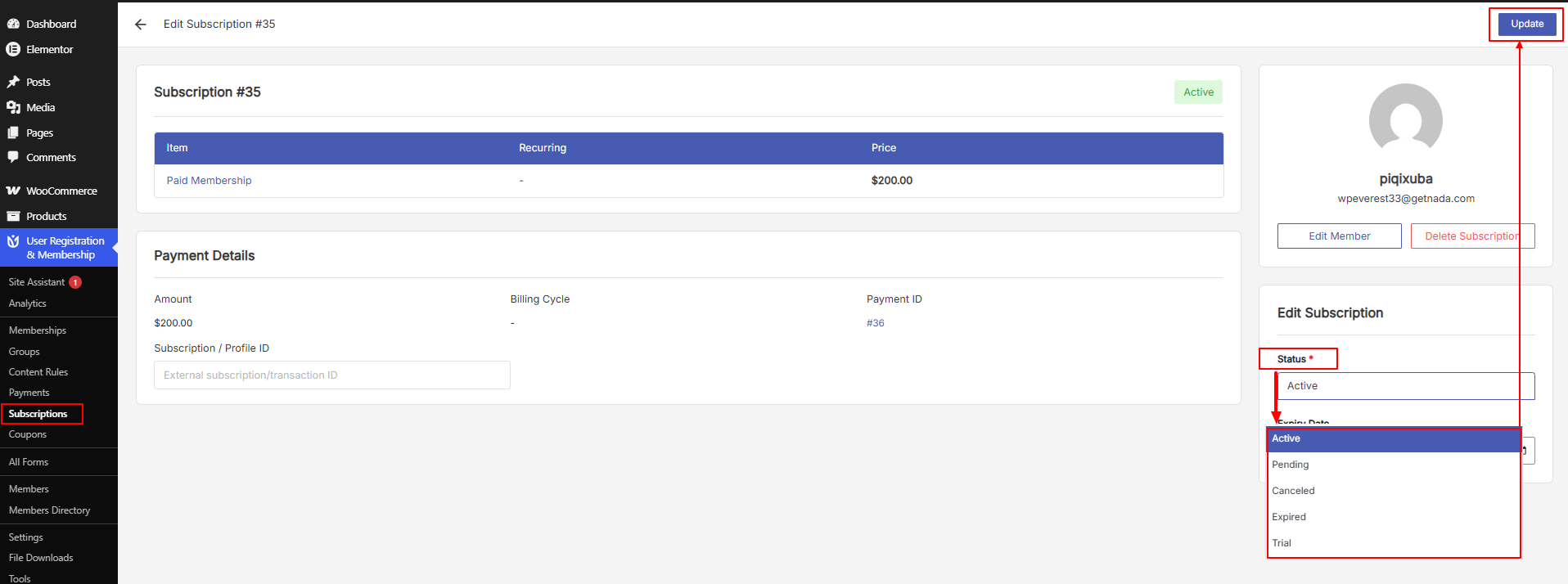This screenshot has width=1568, height=584.
Task: Open Coupons submenu
Action: [x=28, y=434]
